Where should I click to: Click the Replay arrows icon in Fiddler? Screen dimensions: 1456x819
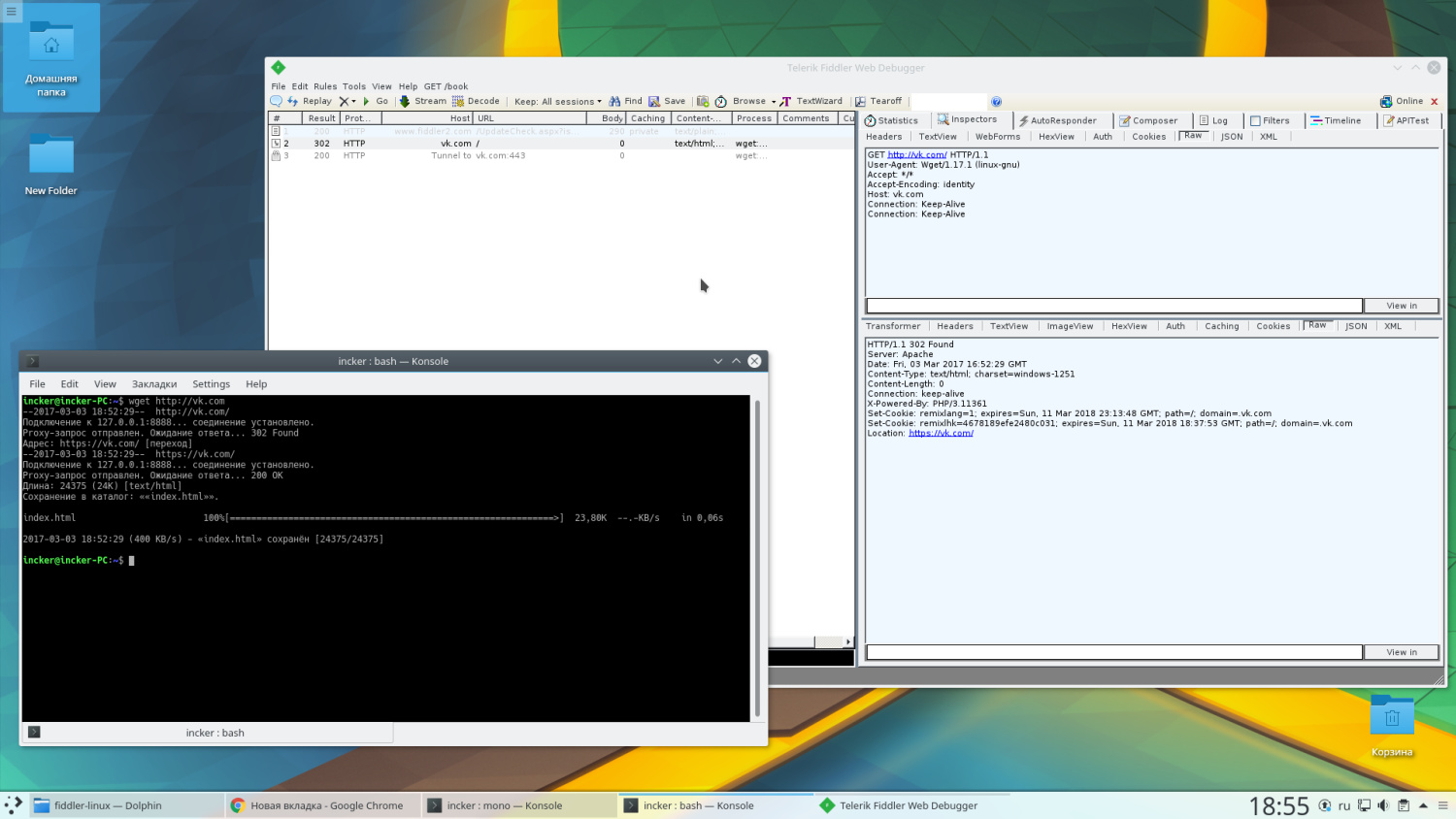coord(292,101)
